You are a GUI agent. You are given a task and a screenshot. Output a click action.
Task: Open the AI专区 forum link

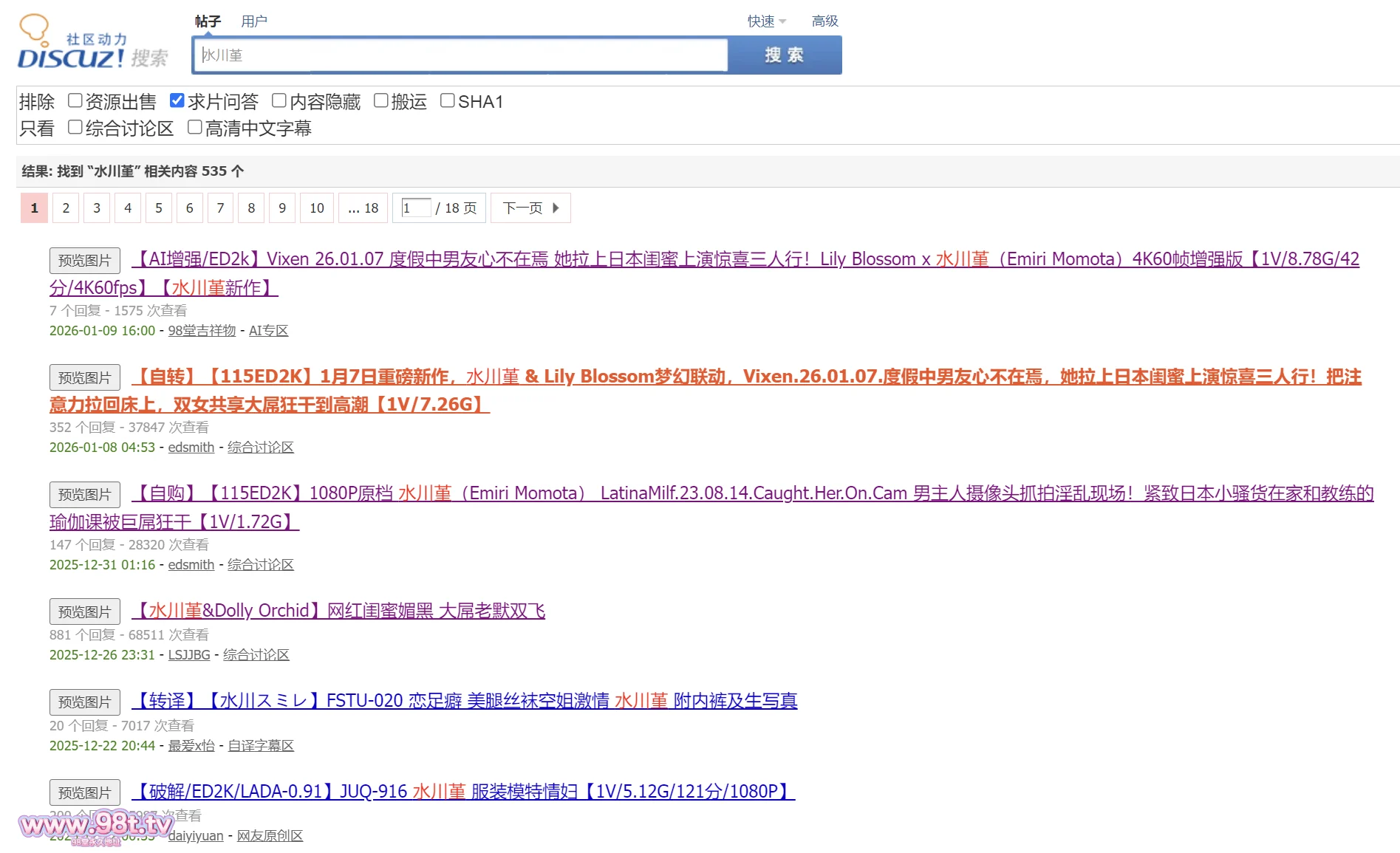point(268,331)
